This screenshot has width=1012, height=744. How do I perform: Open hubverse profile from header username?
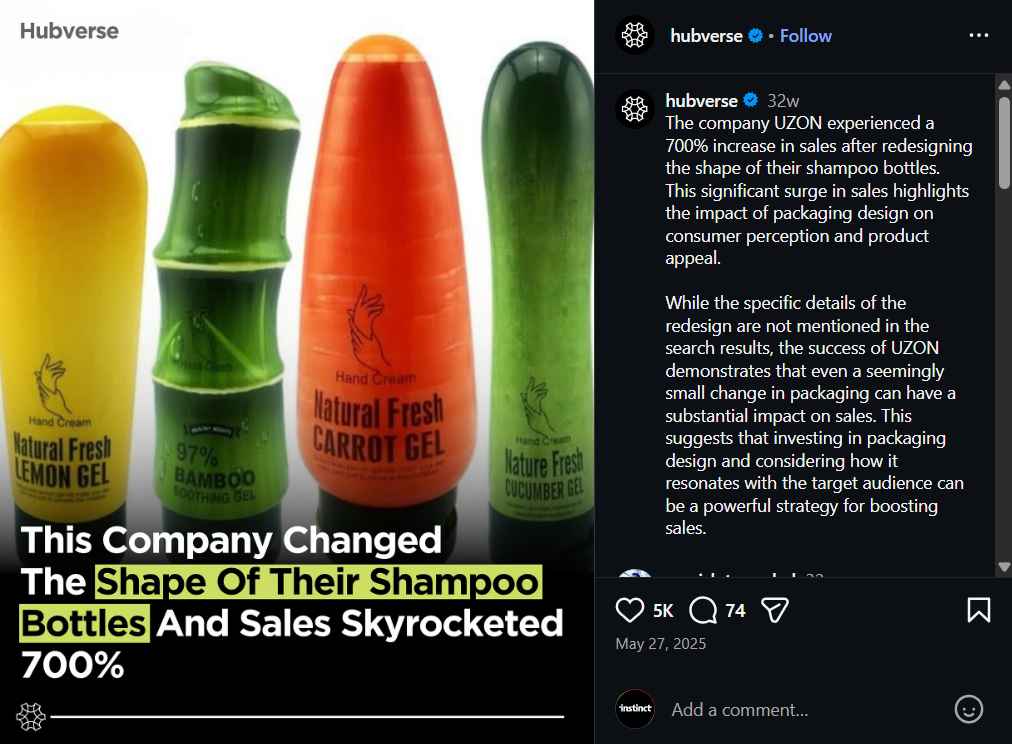[706, 35]
